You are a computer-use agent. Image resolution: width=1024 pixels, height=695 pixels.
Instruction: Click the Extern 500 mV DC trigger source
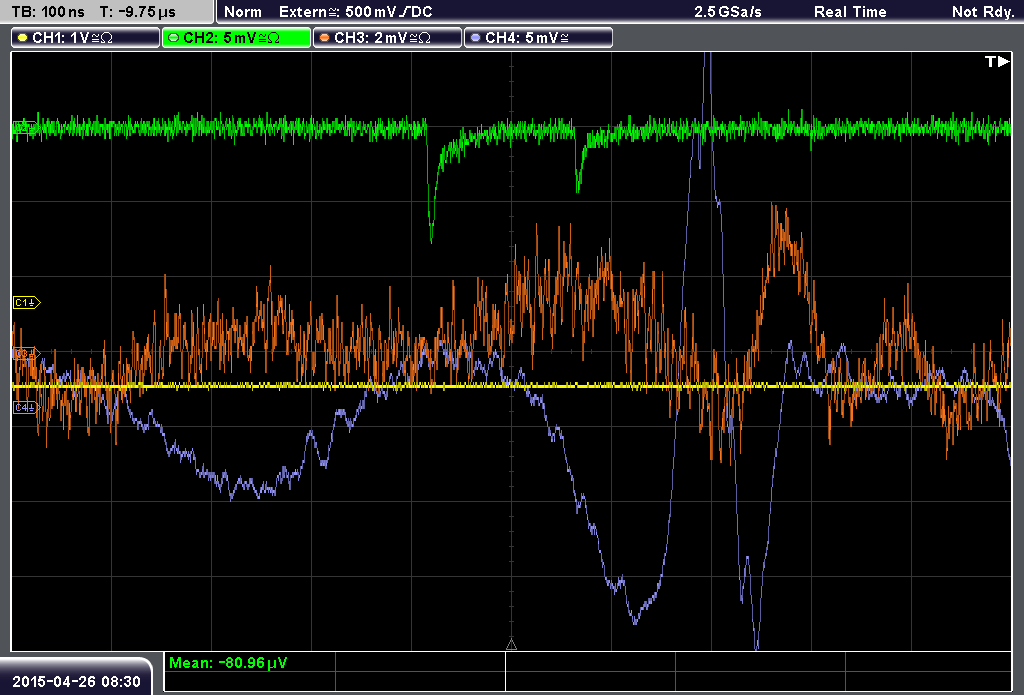(x=355, y=12)
